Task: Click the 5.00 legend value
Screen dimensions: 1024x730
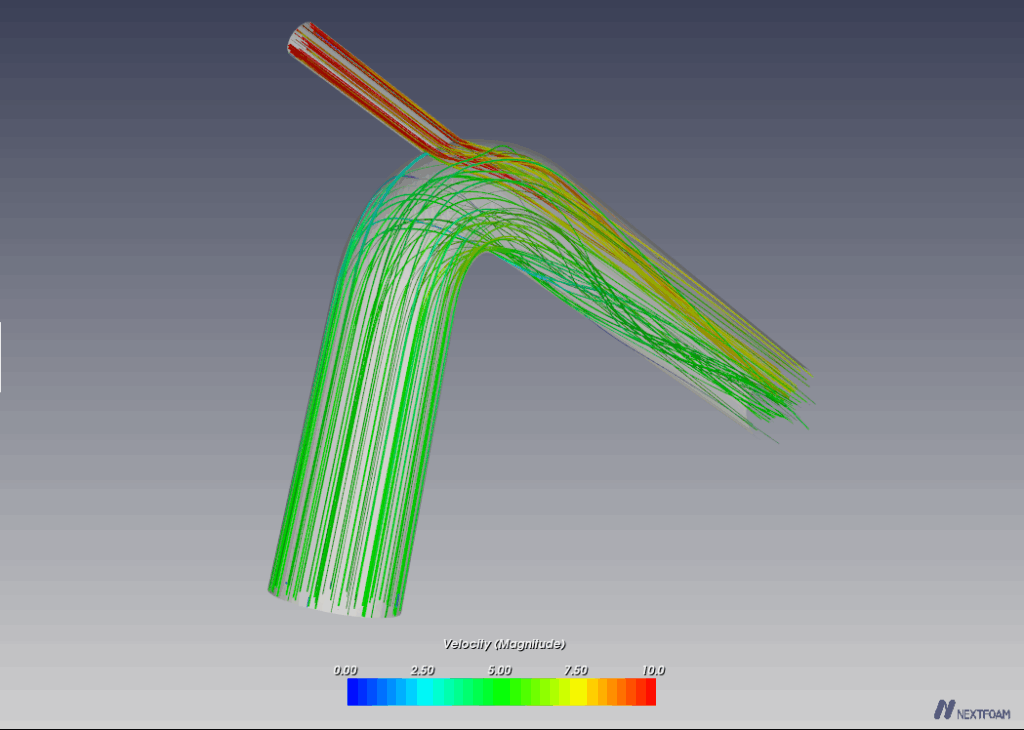Action: tap(500, 671)
